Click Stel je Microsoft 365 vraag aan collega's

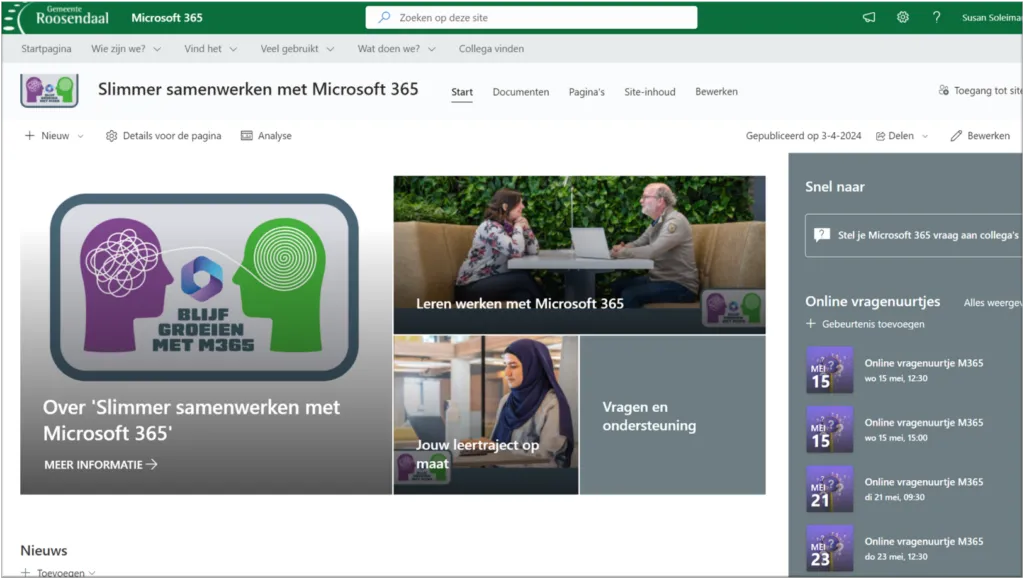point(914,235)
